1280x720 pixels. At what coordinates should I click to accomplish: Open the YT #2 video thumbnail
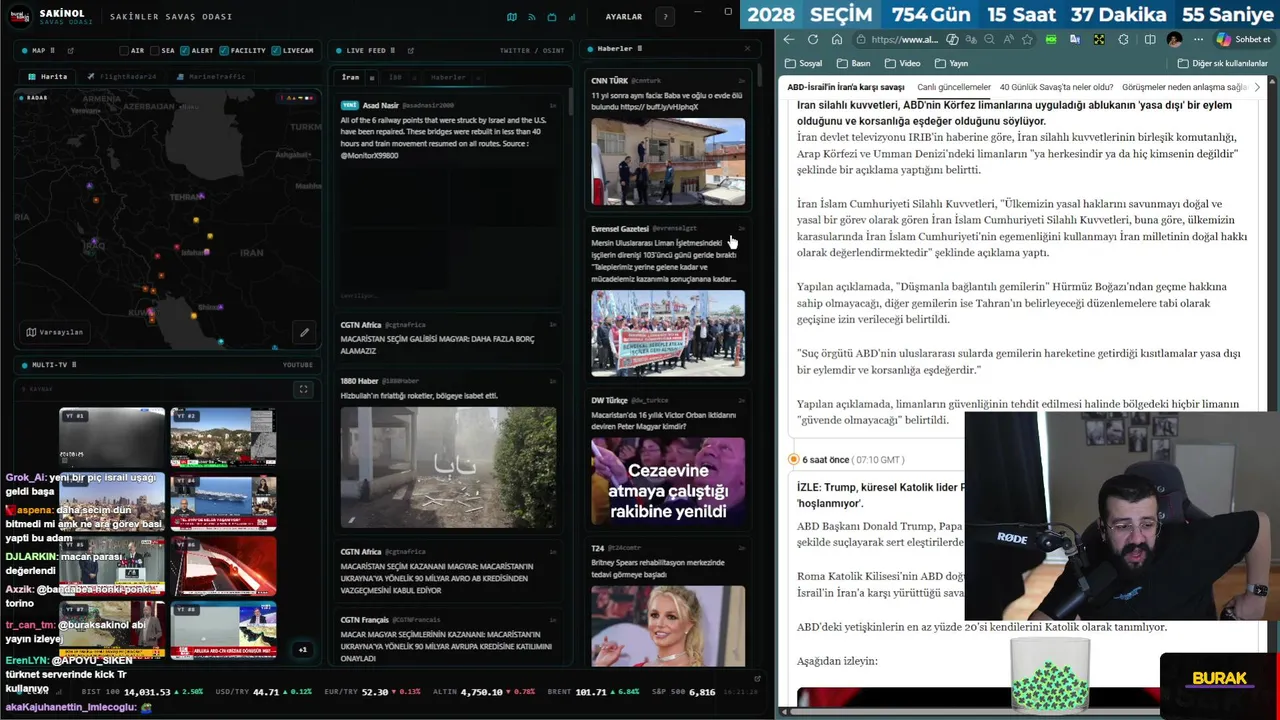coord(223,435)
